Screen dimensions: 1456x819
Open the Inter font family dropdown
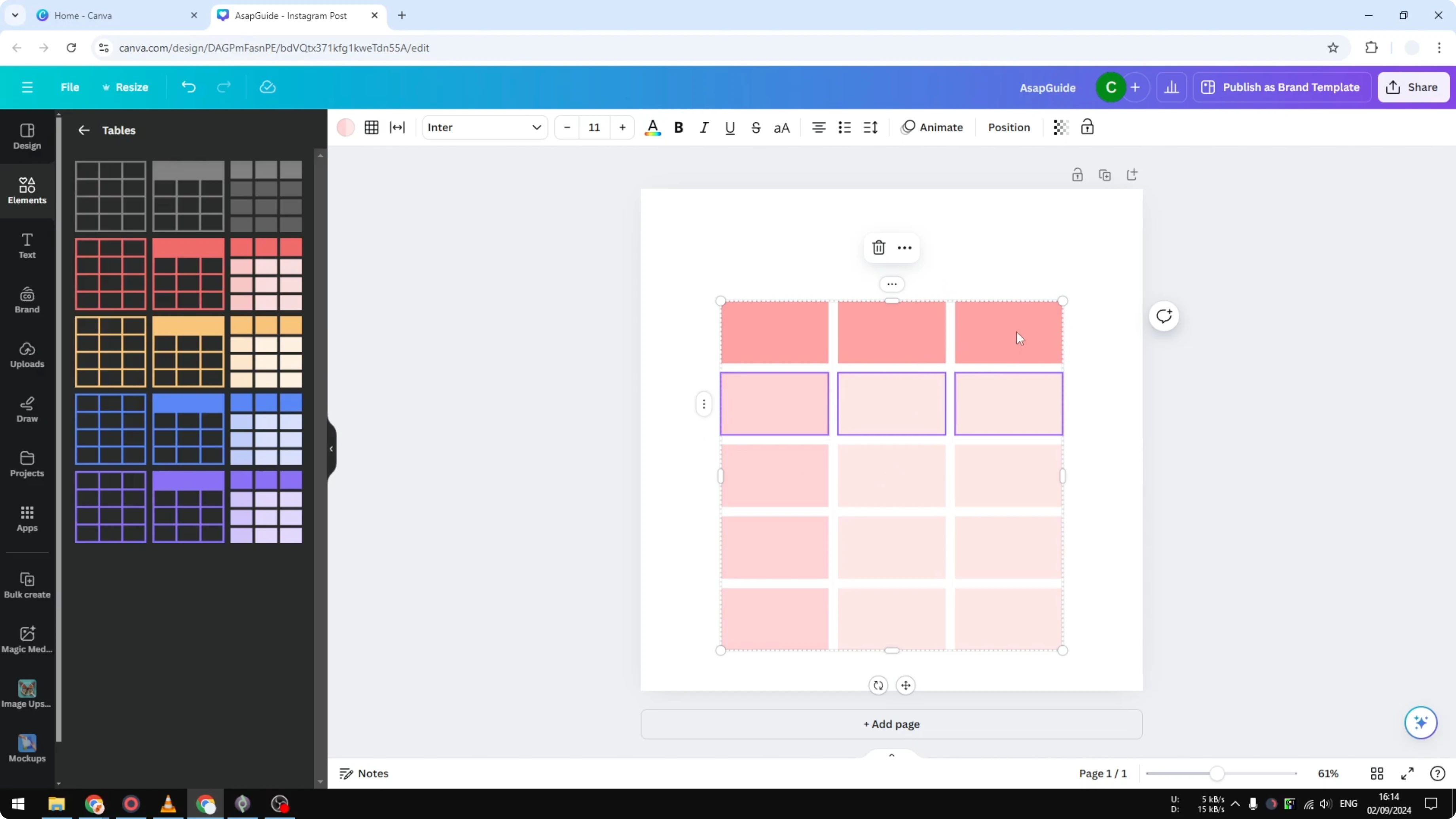click(485, 128)
